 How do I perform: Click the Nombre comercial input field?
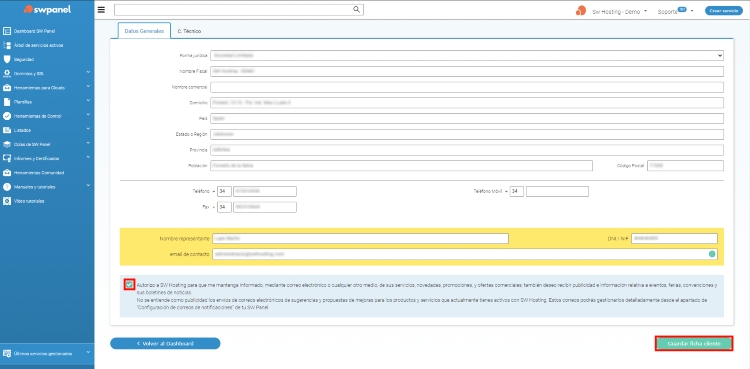[x=467, y=87]
